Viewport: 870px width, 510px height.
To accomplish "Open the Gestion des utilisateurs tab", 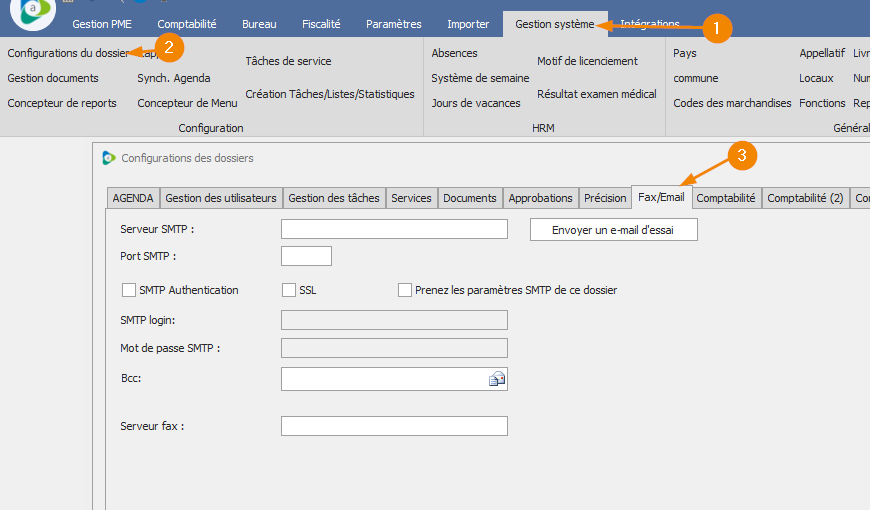I will [x=221, y=198].
